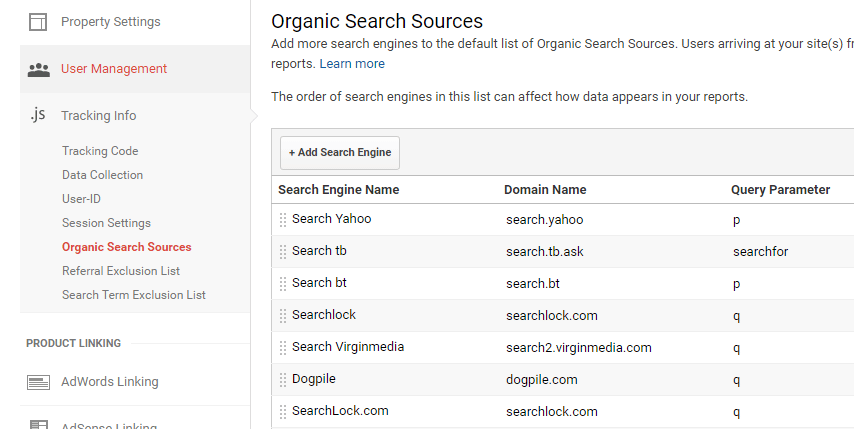
Task: Click the drag handle beside Search Yahoo
Action: (283, 219)
